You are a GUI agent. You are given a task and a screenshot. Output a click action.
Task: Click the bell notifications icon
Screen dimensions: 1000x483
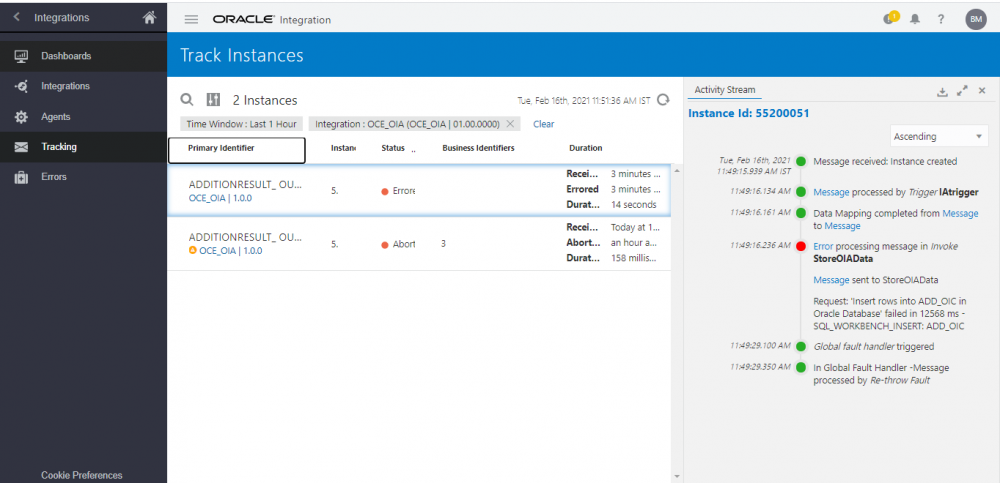click(915, 19)
